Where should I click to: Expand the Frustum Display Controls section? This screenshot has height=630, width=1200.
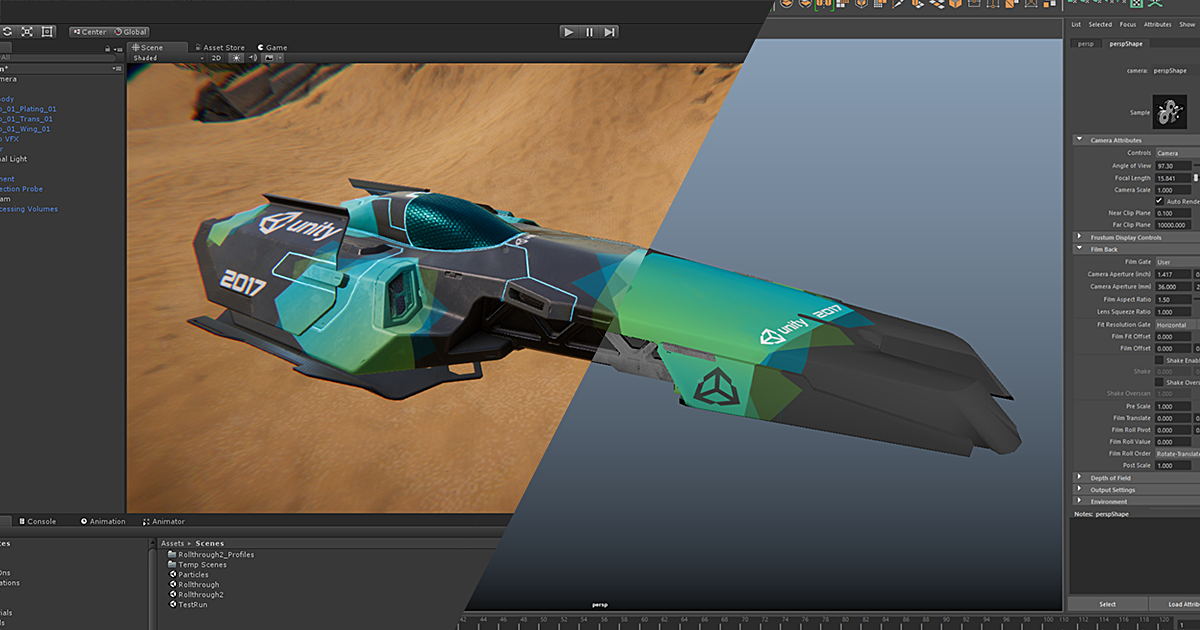tap(1079, 238)
